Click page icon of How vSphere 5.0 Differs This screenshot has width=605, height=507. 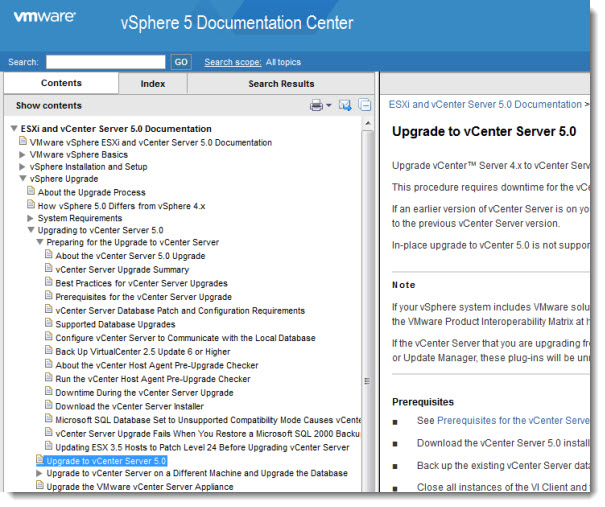[x=31, y=206]
